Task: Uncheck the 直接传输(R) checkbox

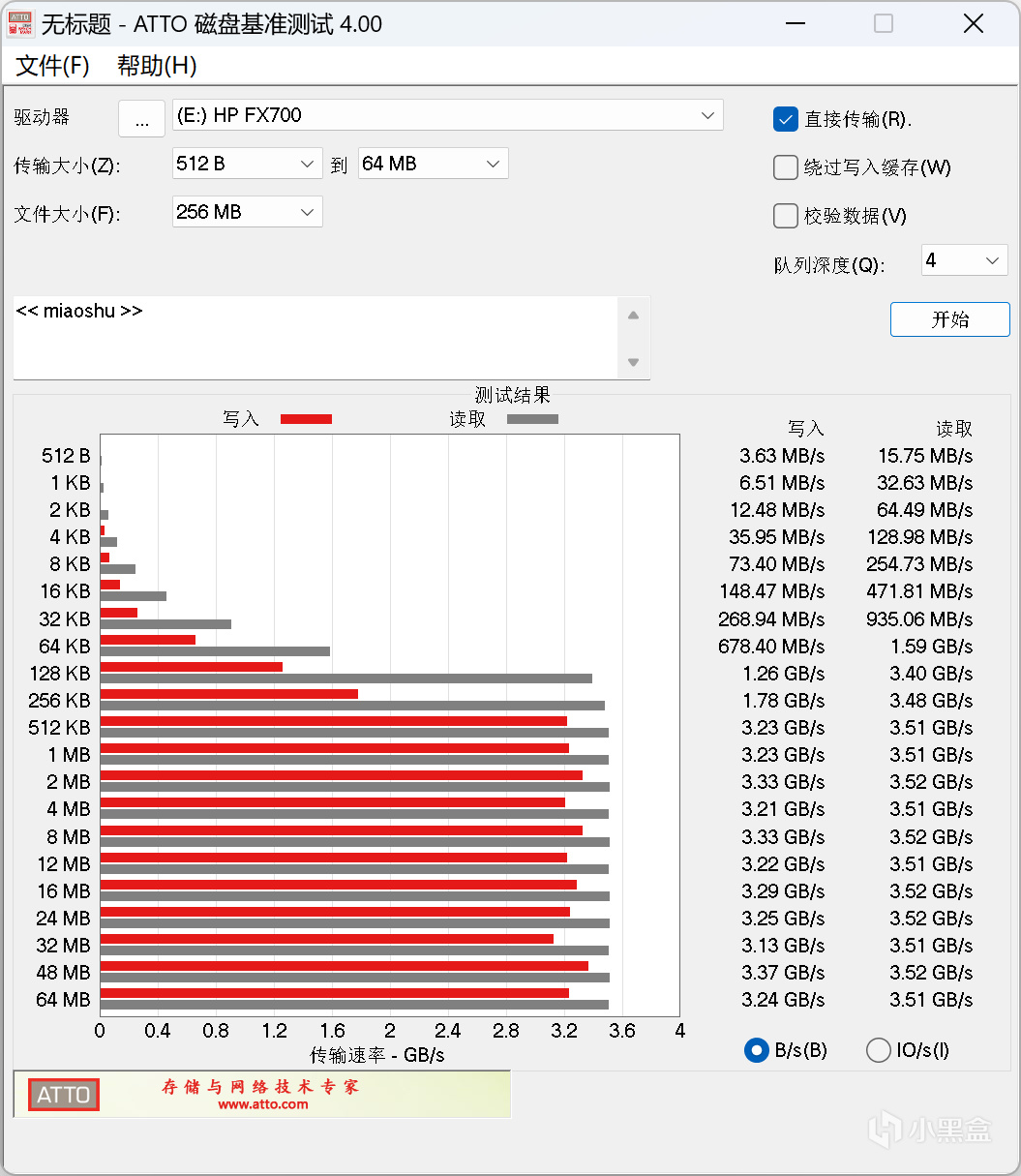Action: (785, 119)
